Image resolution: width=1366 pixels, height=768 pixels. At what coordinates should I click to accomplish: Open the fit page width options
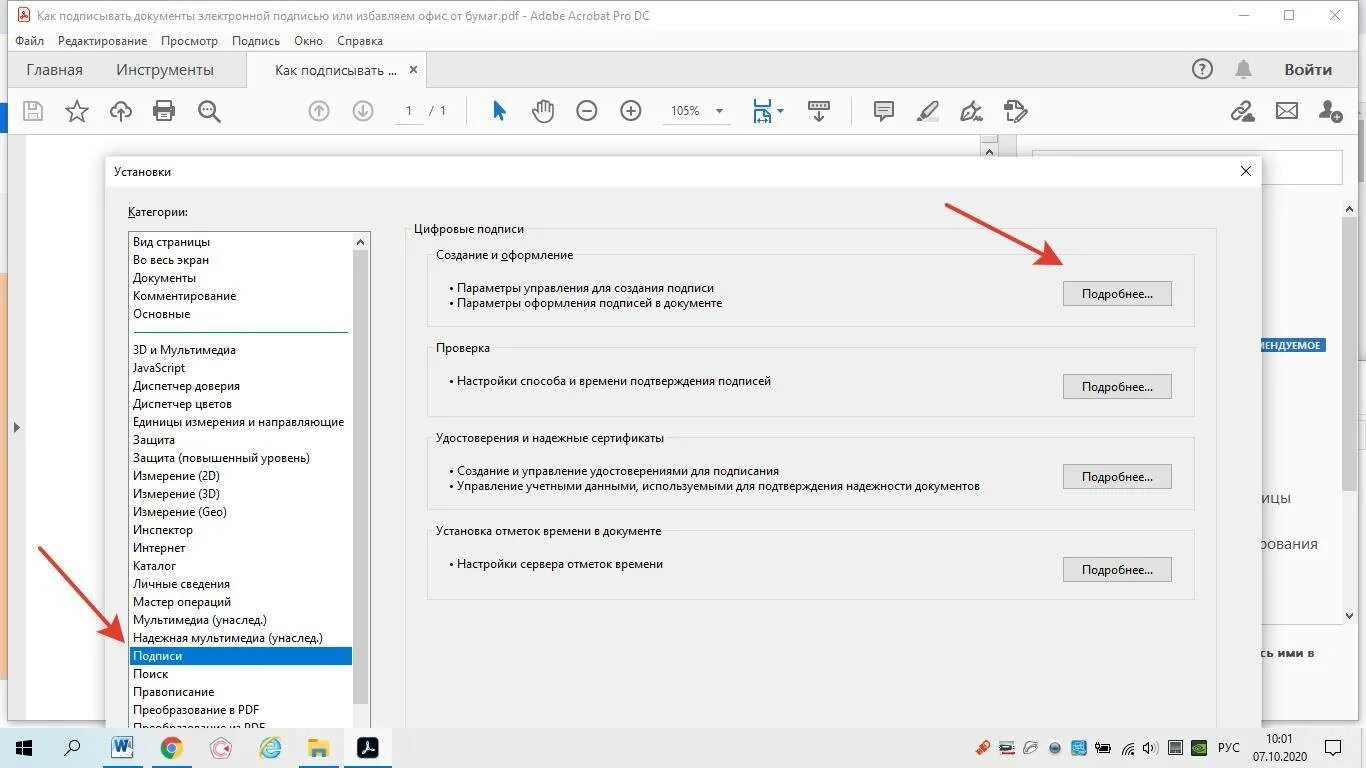click(768, 111)
